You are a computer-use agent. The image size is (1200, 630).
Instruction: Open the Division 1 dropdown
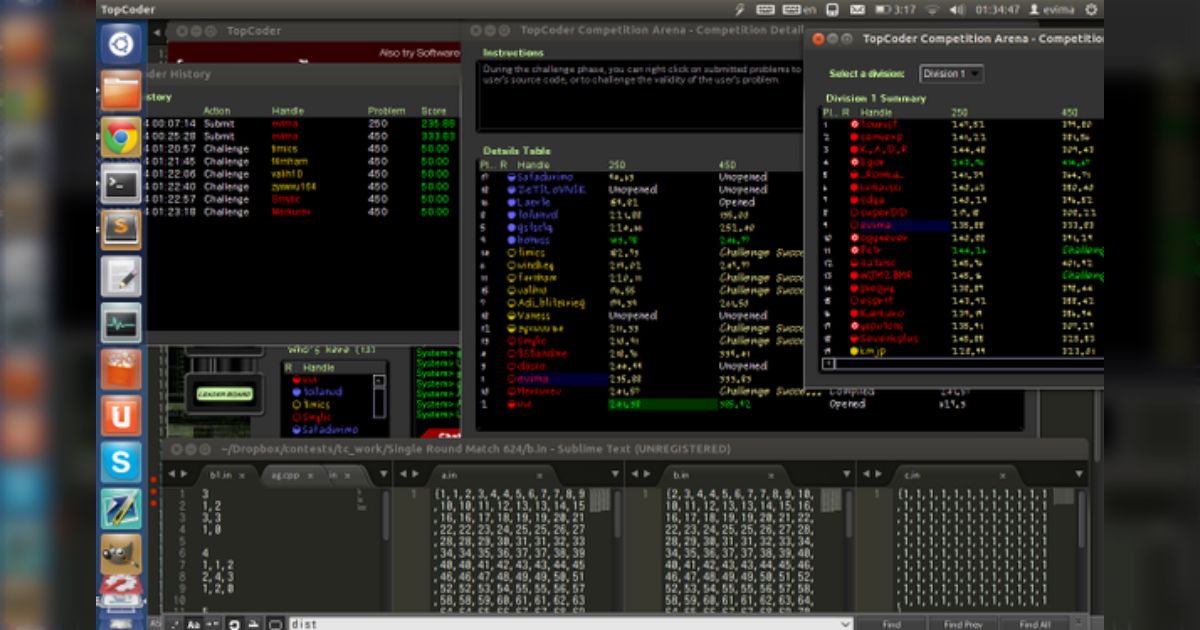pos(950,74)
